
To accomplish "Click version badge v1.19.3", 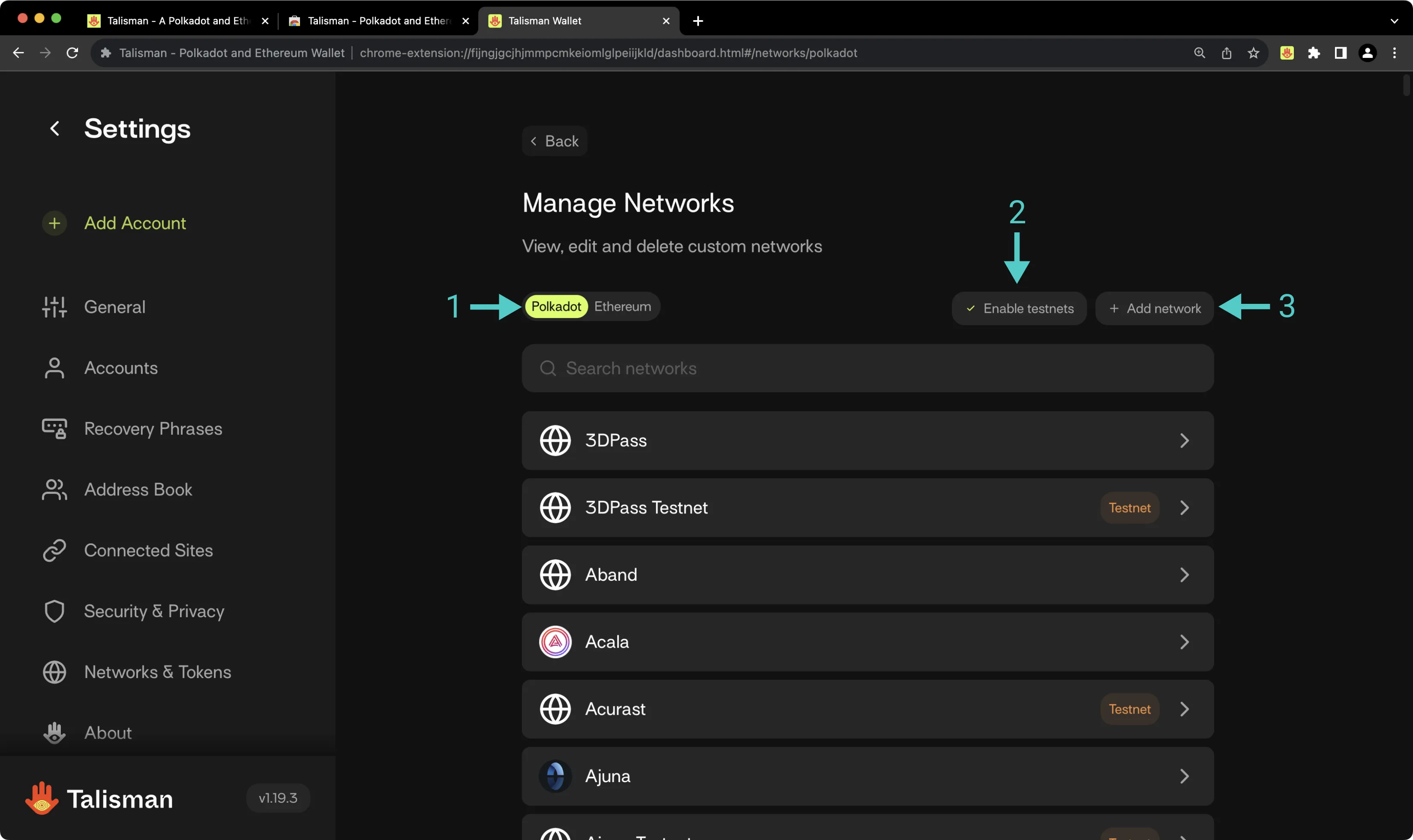I will pyautogui.click(x=278, y=798).
